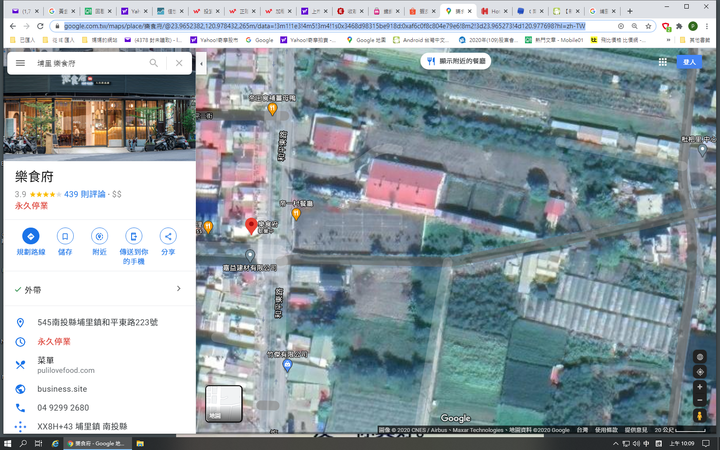Open the notification center icon

tap(706, 444)
